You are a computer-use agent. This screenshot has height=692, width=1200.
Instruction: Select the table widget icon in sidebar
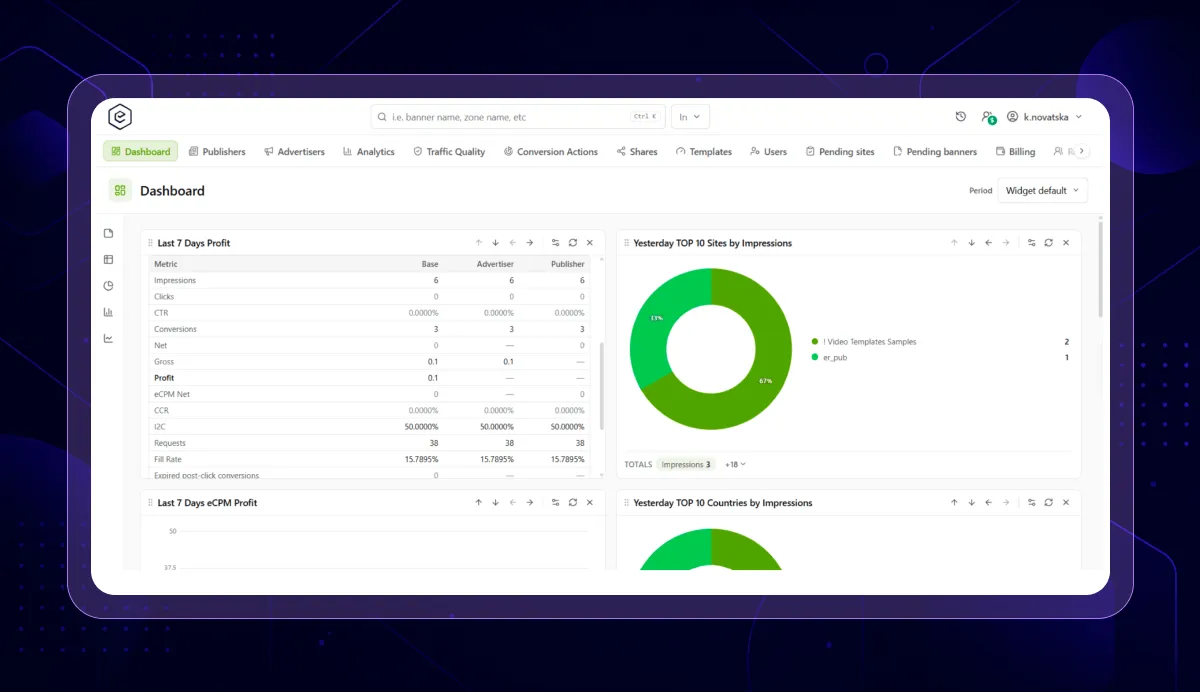(108, 259)
